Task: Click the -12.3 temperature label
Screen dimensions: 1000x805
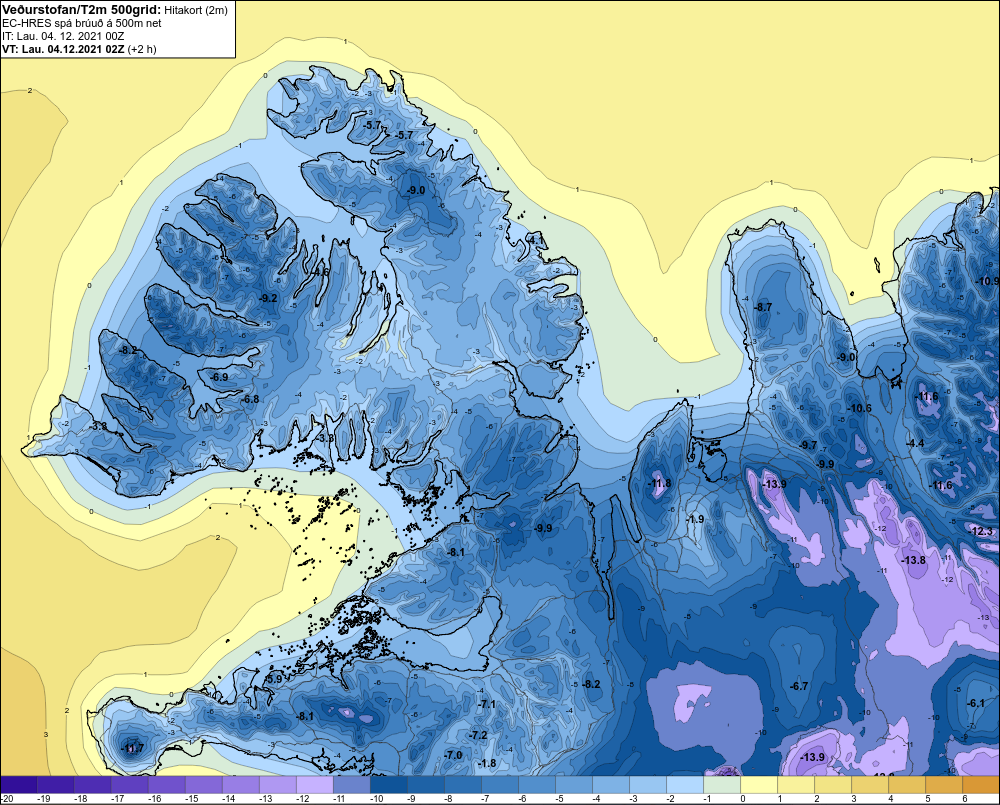Action: coord(981,531)
